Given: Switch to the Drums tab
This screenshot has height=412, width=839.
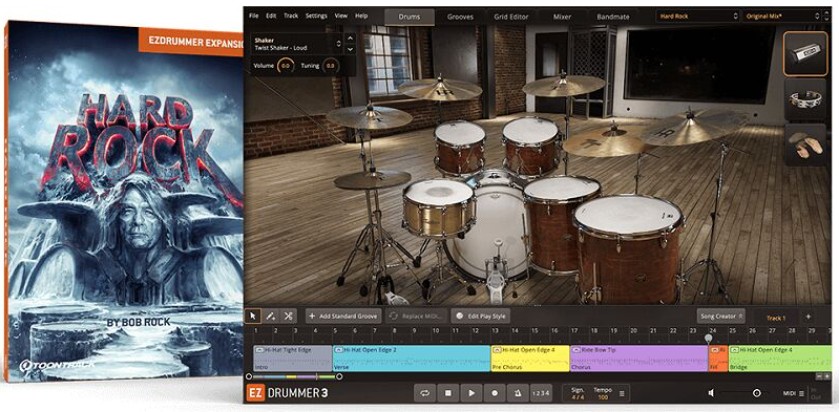Looking at the screenshot, I should click(x=409, y=17).
